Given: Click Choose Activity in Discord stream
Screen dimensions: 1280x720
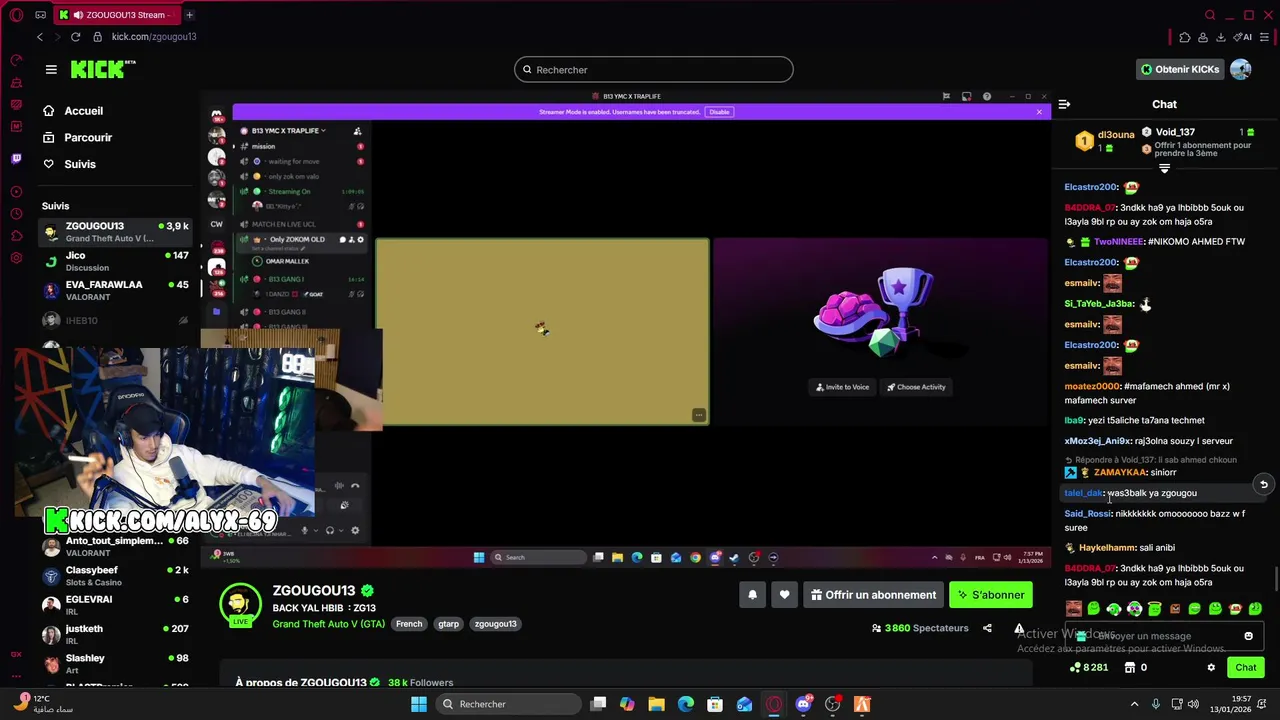Looking at the screenshot, I should (915, 387).
